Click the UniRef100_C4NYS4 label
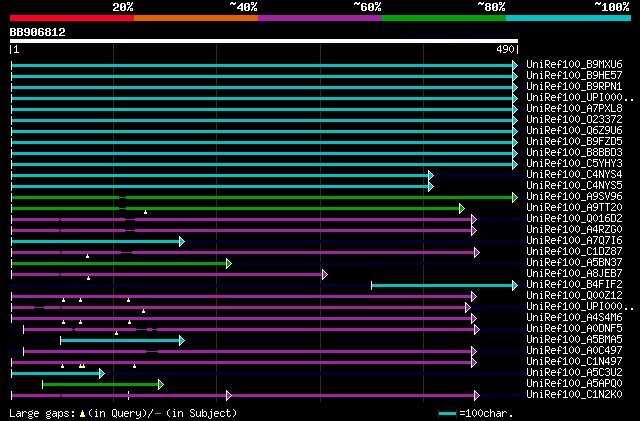The image size is (640, 421). [574, 175]
